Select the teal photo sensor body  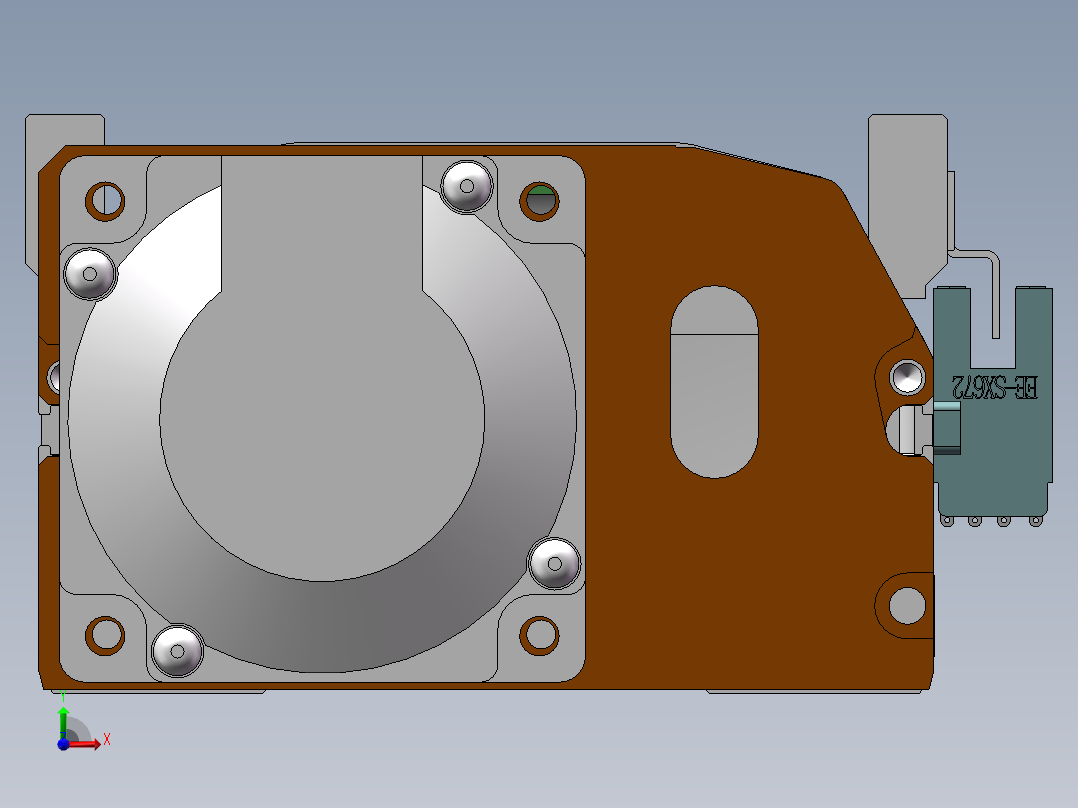pos(993,404)
